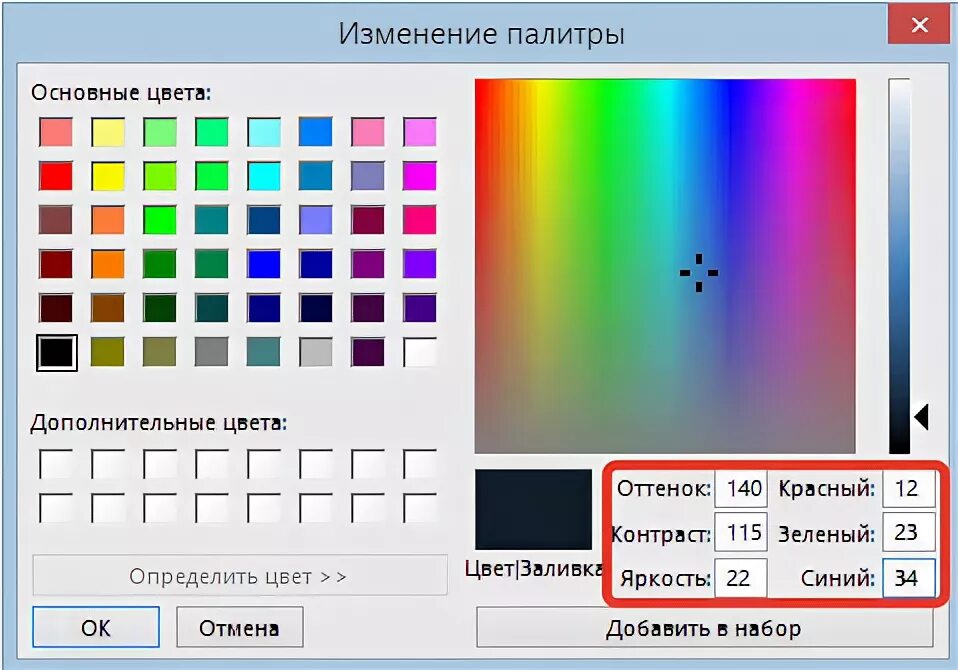Select the pink swatch in first row

368,133
